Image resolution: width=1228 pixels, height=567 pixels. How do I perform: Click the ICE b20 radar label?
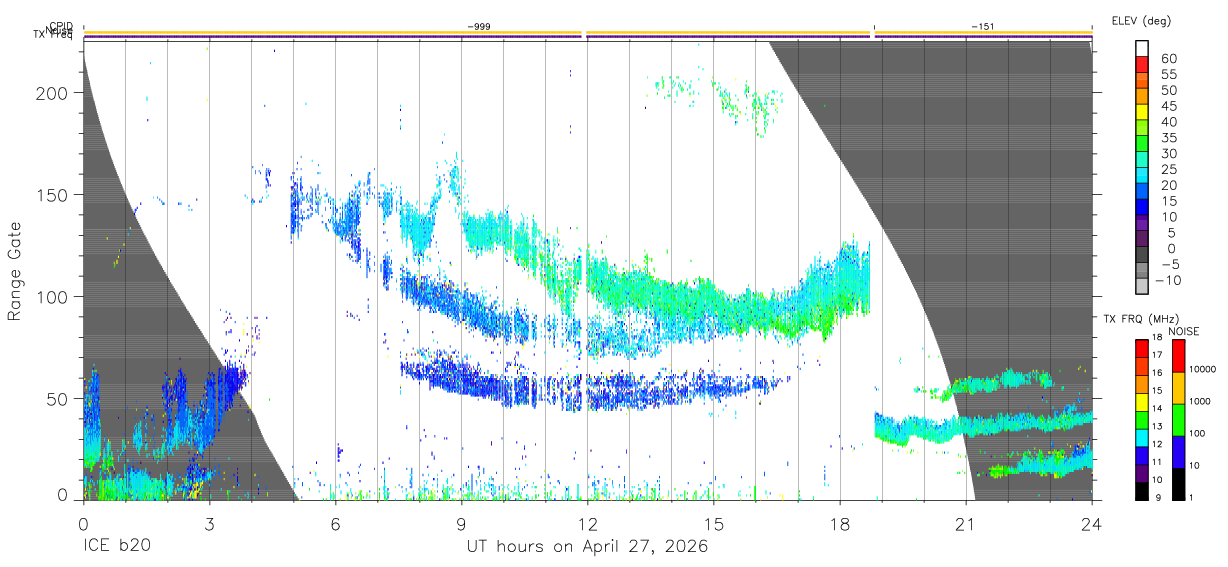coord(115,547)
